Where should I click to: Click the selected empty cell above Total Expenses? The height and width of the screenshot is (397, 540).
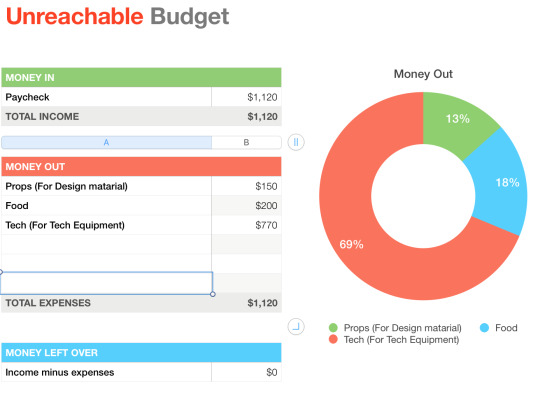[106, 283]
